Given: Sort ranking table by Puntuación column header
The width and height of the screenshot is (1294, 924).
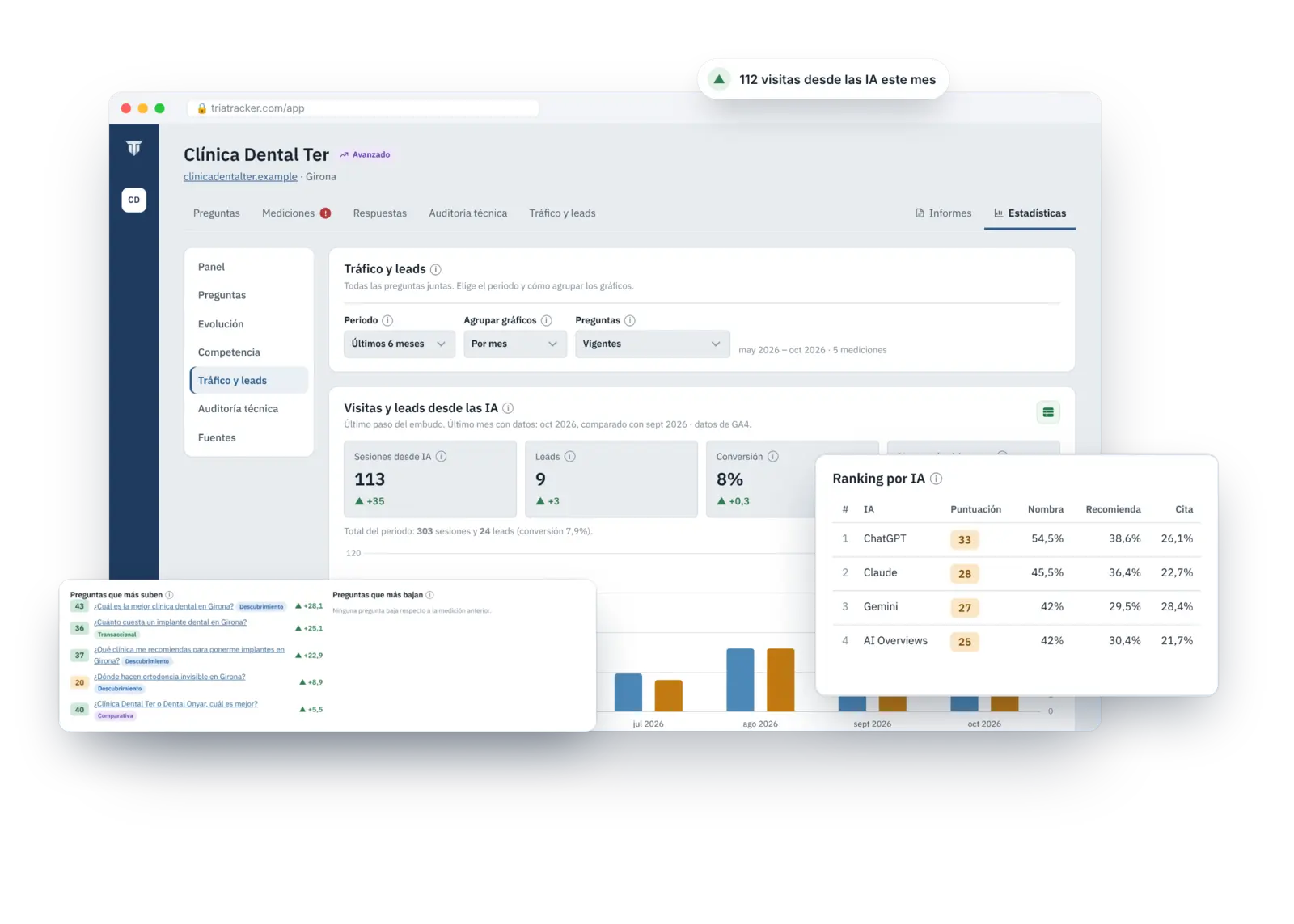Looking at the screenshot, I should click(975, 509).
